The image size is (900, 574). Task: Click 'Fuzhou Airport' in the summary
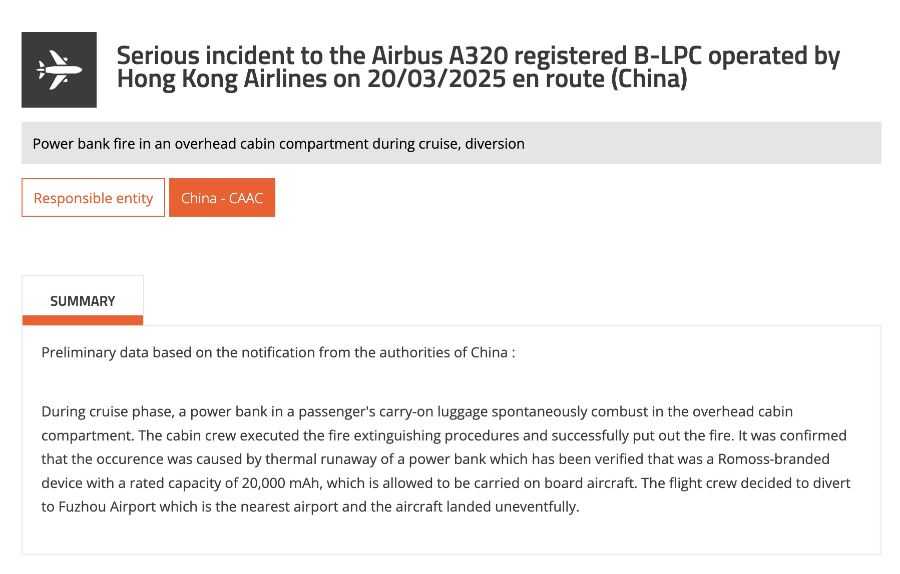[x=104, y=507]
